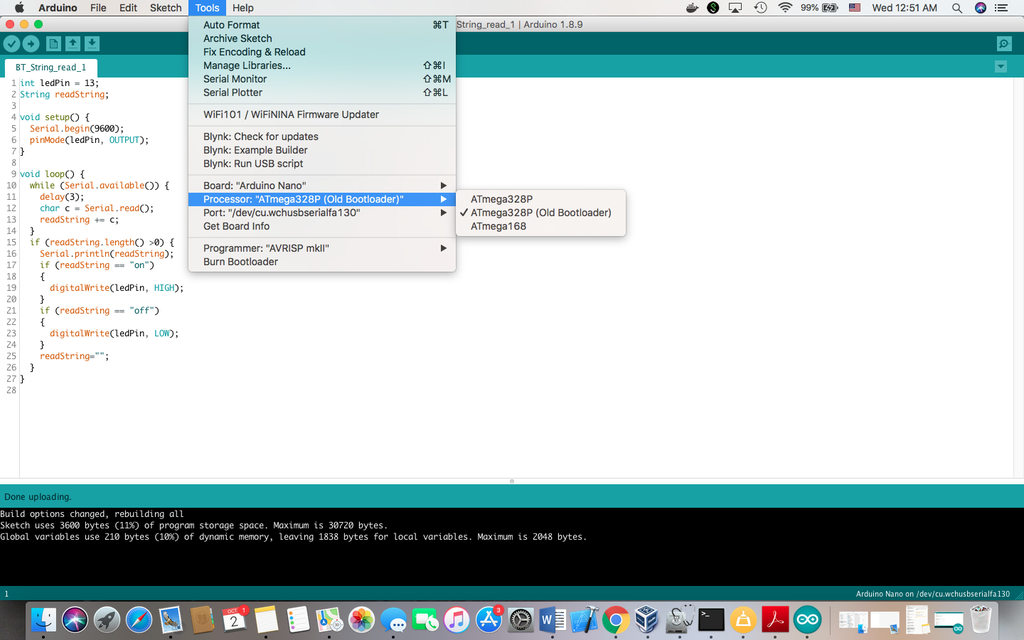Image resolution: width=1024 pixels, height=640 pixels.
Task: Launch WiFi101 / WiFiNINA Firmware Updater
Action: 322,114
